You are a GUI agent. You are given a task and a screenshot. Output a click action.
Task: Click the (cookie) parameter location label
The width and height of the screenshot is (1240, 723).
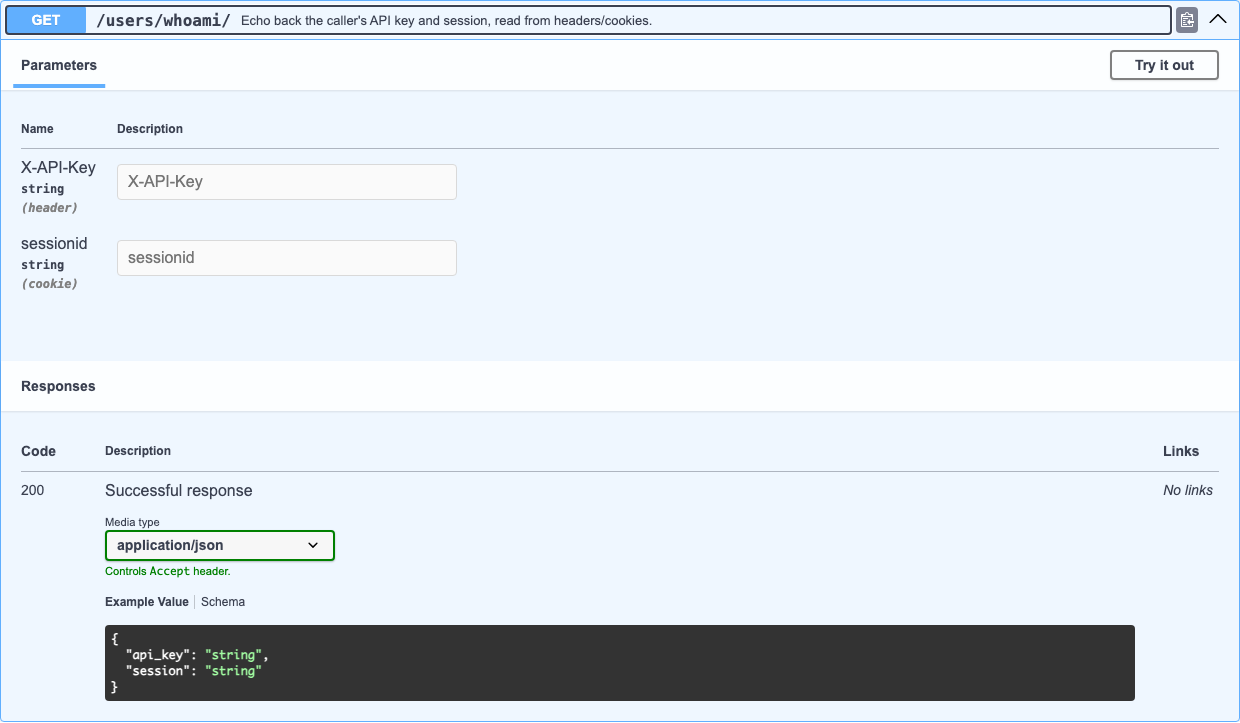[49, 284]
